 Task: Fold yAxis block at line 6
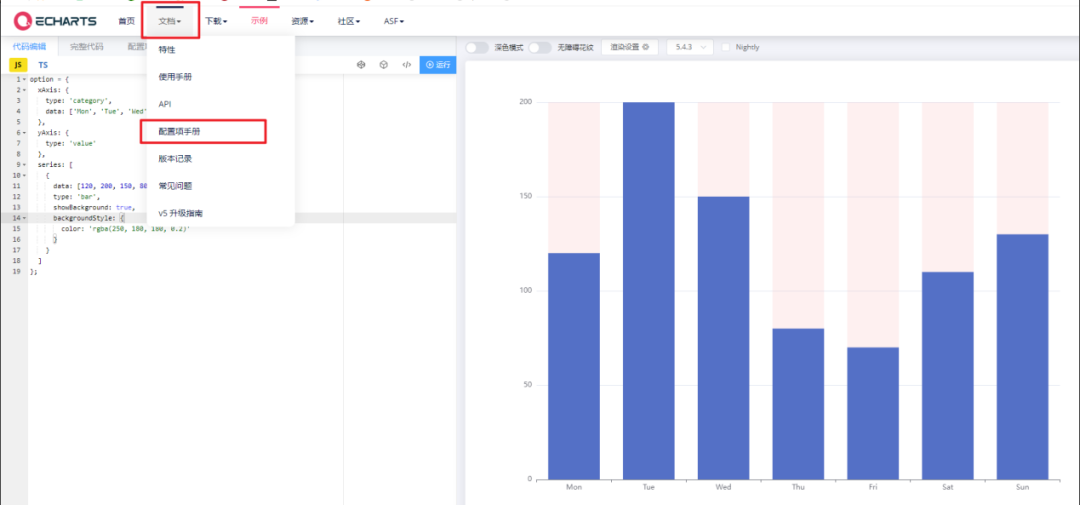point(24,132)
